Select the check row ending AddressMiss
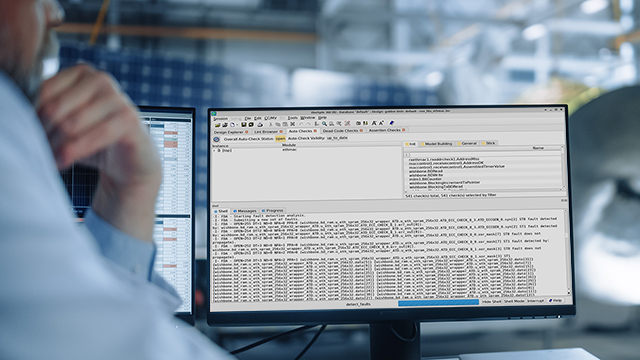The width and height of the screenshot is (640, 360). pyautogui.click(x=444, y=159)
